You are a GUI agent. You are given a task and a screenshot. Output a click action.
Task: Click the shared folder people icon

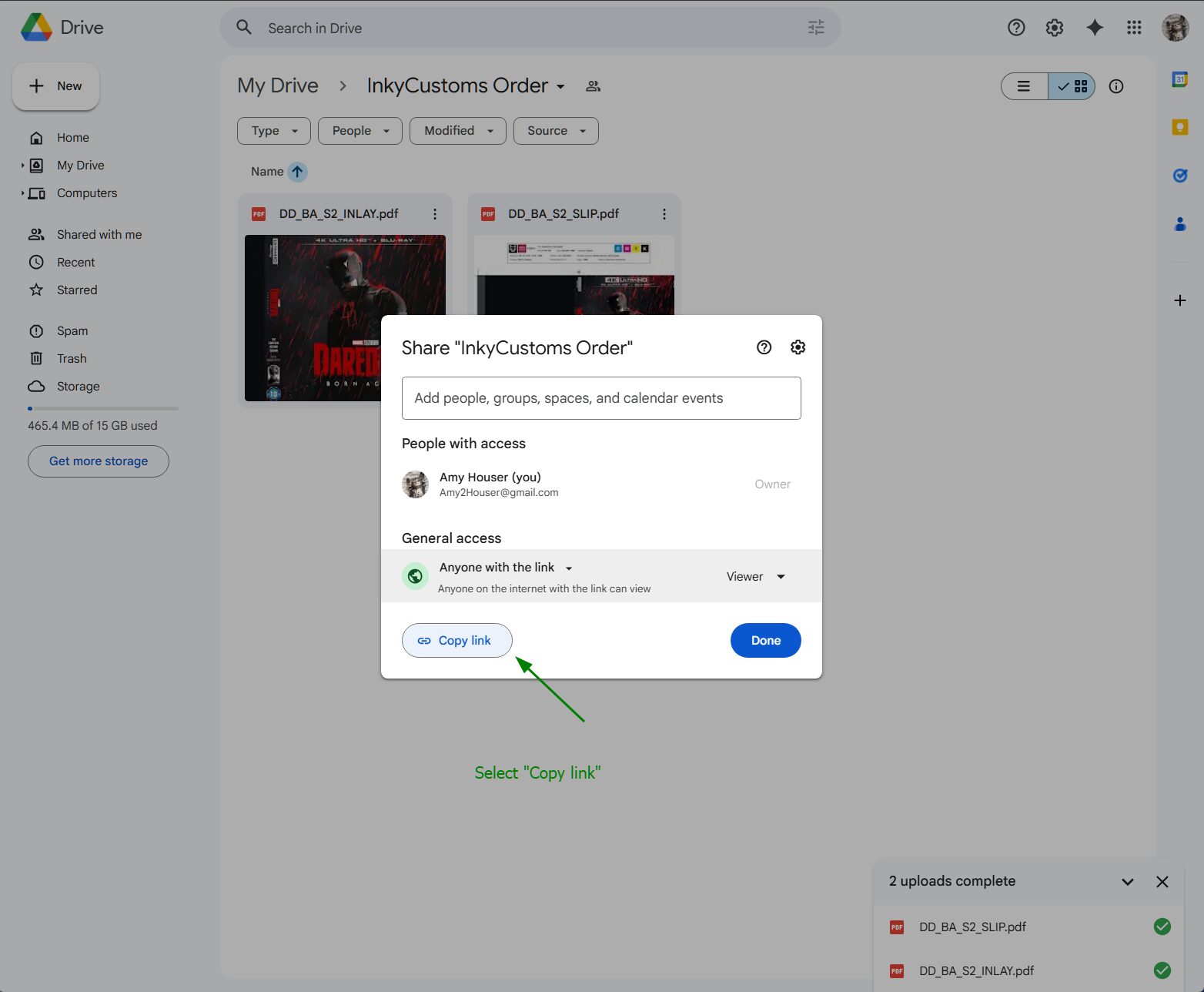(x=593, y=86)
